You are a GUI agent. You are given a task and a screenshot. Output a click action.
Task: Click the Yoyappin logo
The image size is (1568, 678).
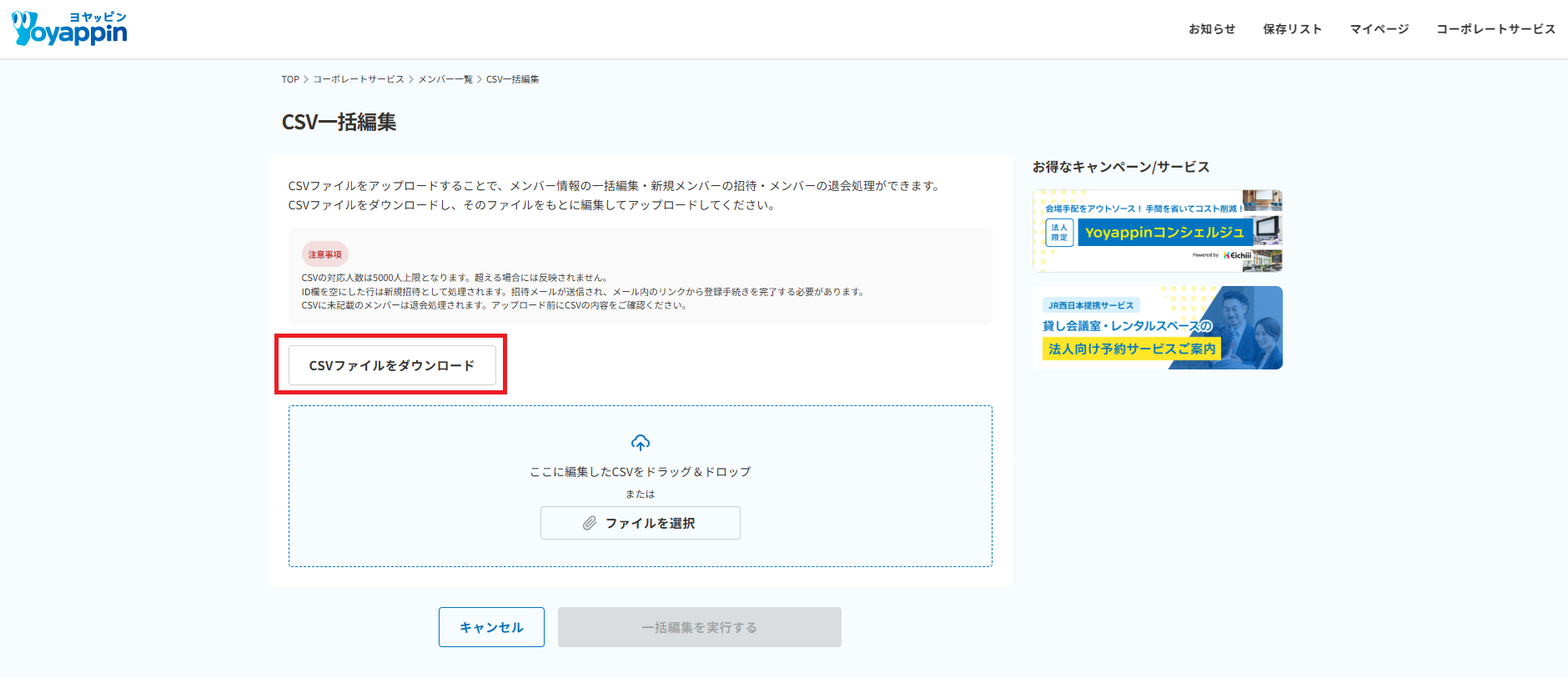point(70,29)
